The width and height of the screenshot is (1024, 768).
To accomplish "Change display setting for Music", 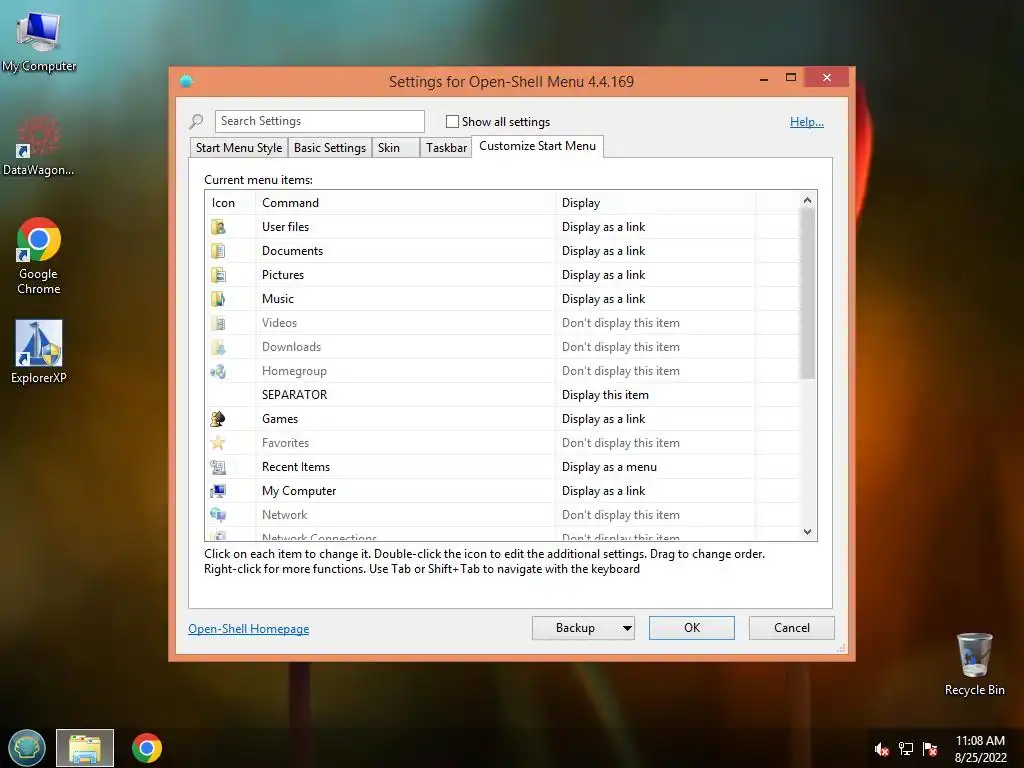I will (603, 299).
